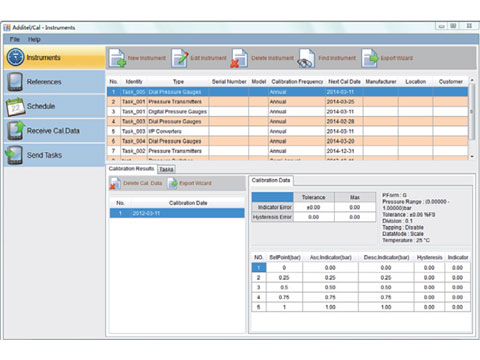
Task: Click the New Instrument button label
Action: coord(147,58)
